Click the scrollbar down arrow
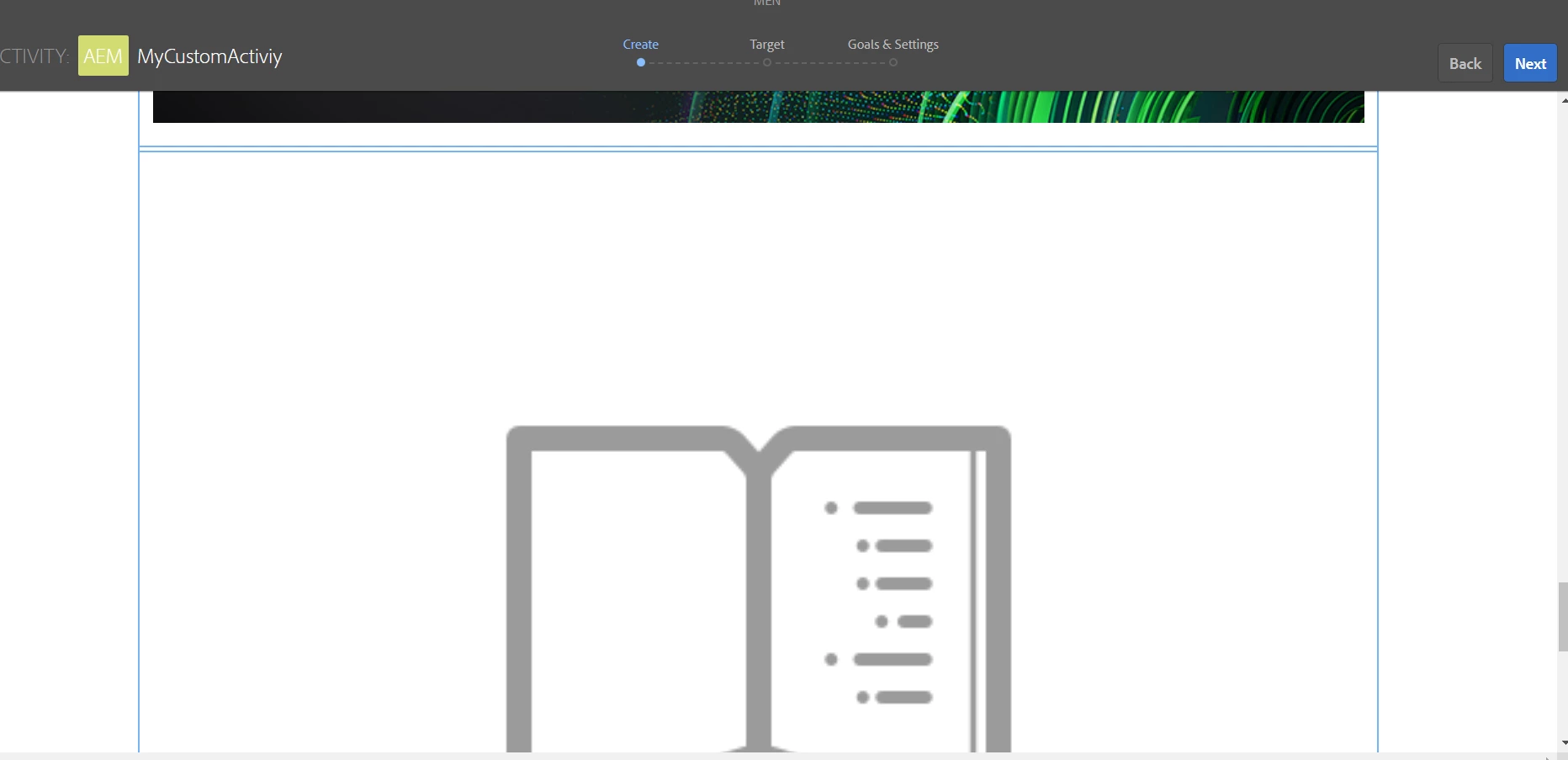This screenshot has height=760, width=1568. (x=1563, y=743)
